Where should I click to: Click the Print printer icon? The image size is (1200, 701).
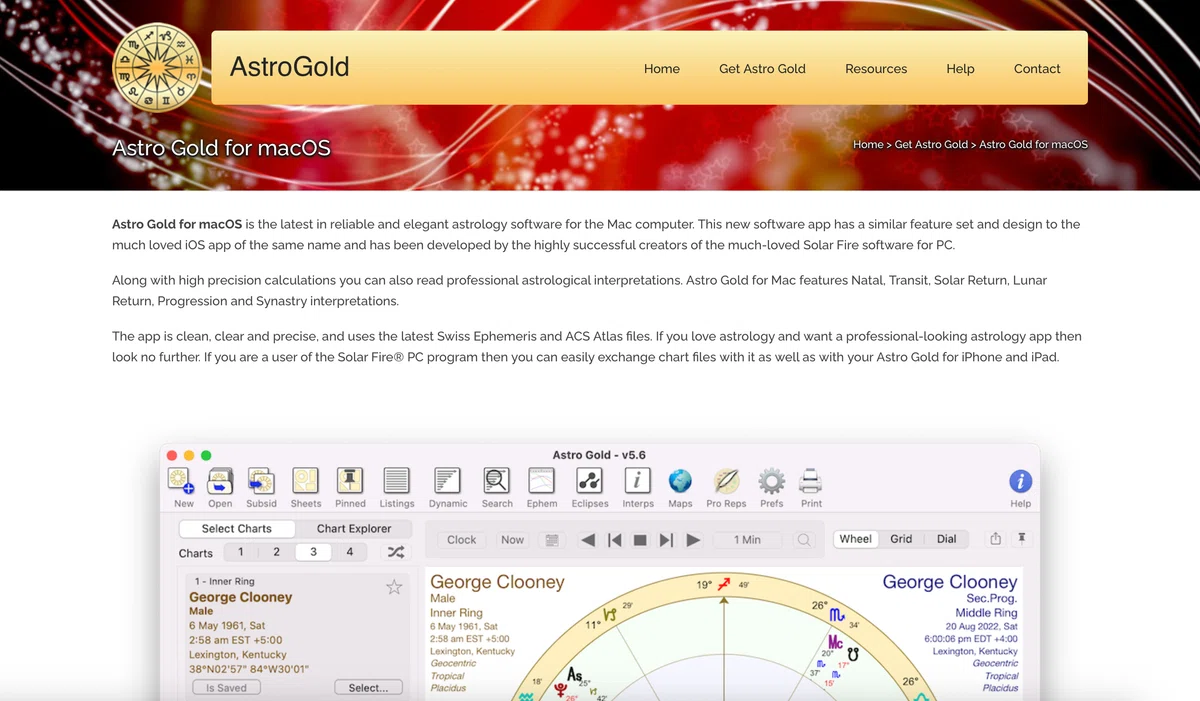[811, 482]
